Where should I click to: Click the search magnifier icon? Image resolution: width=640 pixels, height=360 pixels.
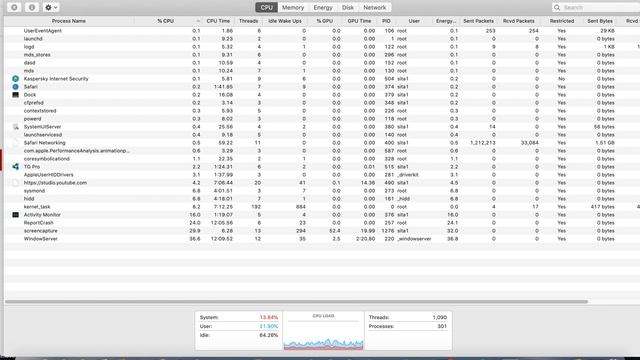[557, 7]
